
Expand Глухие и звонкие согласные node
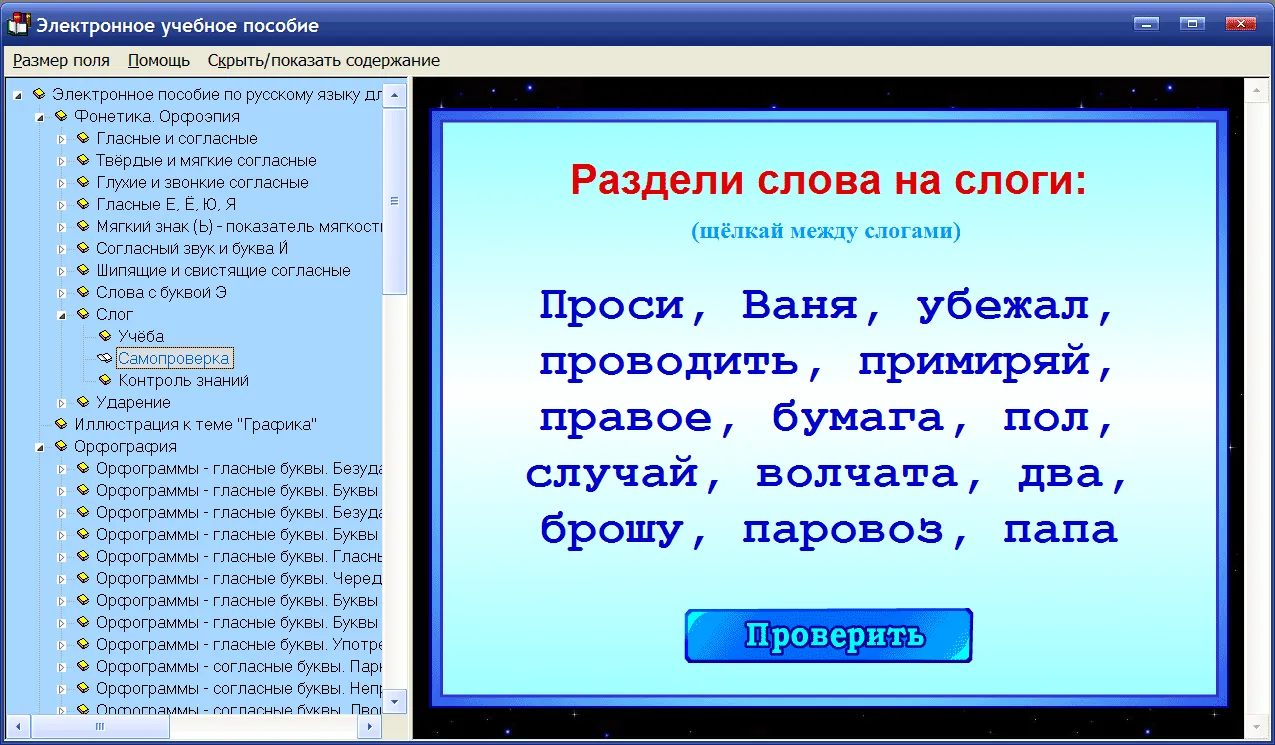(x=62, y=183)
